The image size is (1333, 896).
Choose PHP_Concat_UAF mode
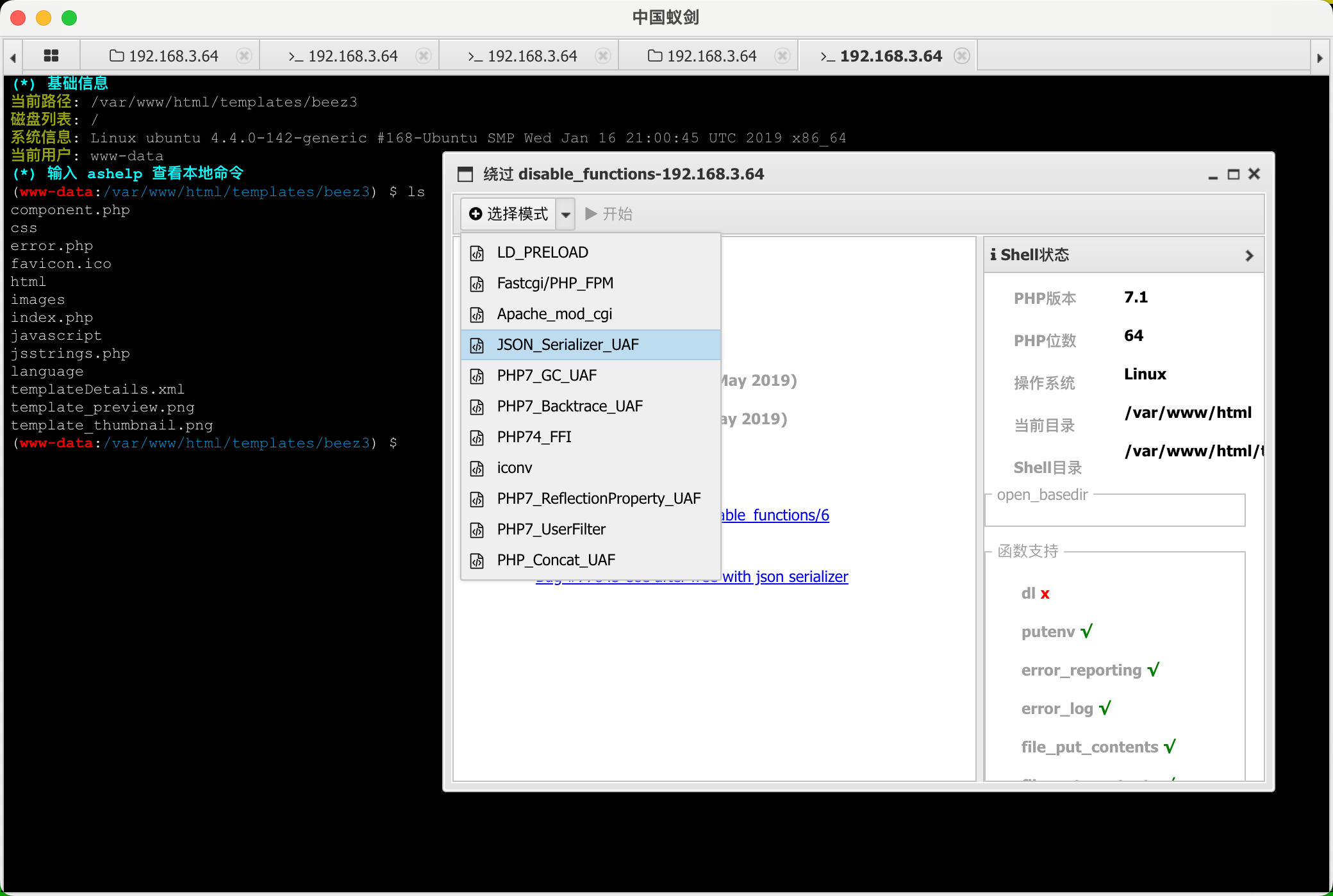591,560
